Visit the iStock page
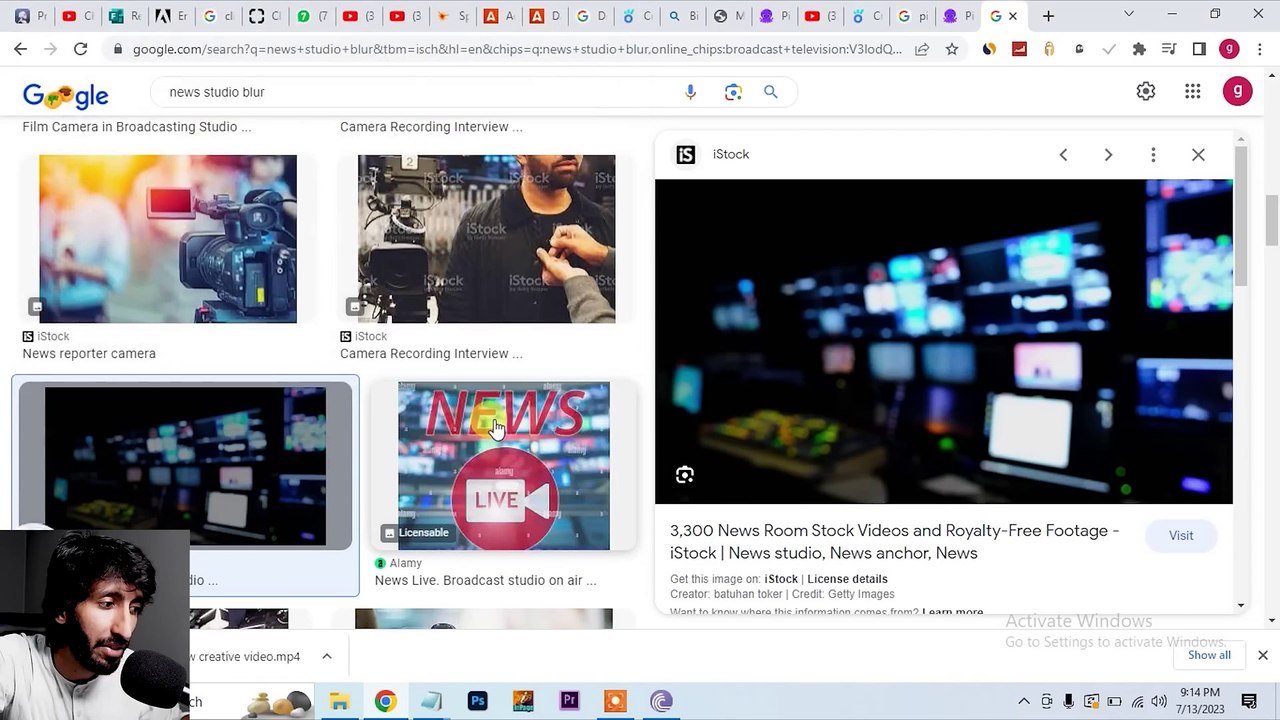 1181,536
